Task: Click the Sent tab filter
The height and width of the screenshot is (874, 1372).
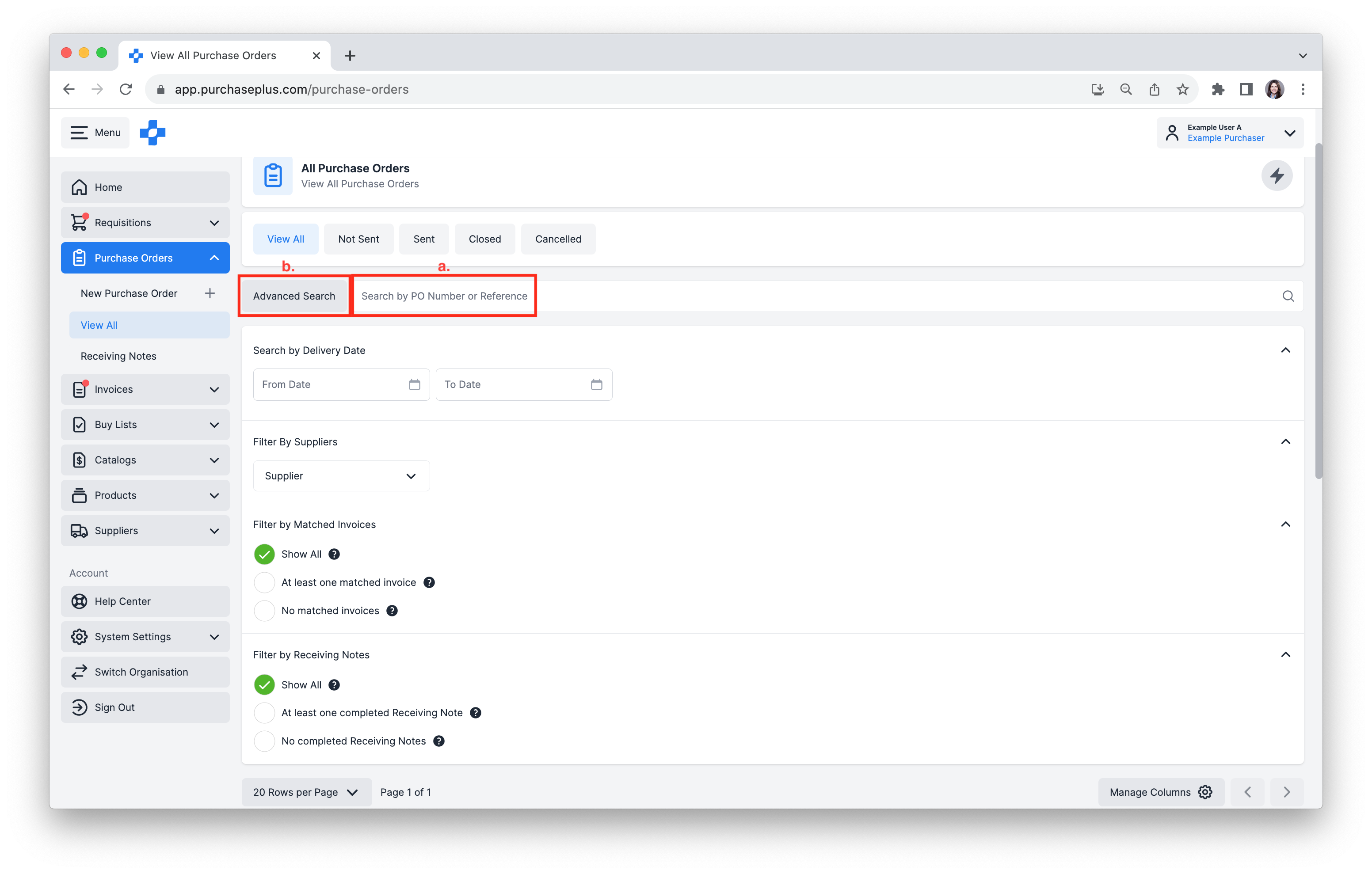Action: tap(424, 238)
